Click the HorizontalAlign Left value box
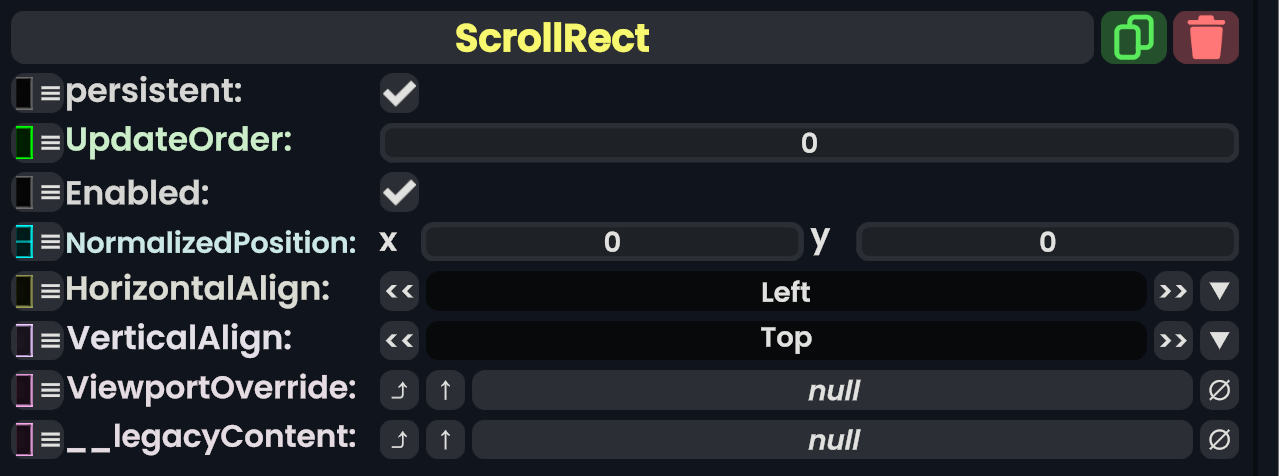Viewport: 1279px width, 476px height. pyautogui.click(x=786, y=292)
